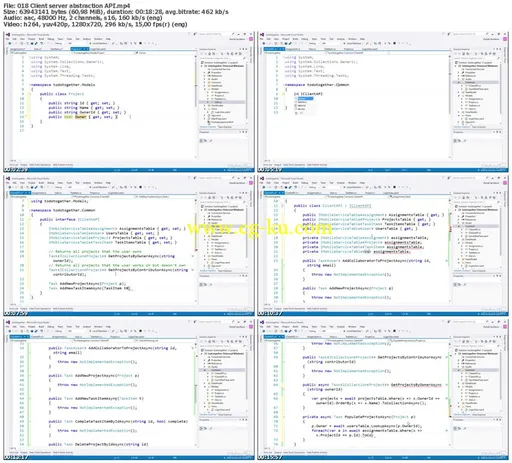This screenshot has width=512, height=463.
Task: Click 'CompleteTaskItemByIdAsync' line in fifth thumbnail
Action: tap(118, 421)
